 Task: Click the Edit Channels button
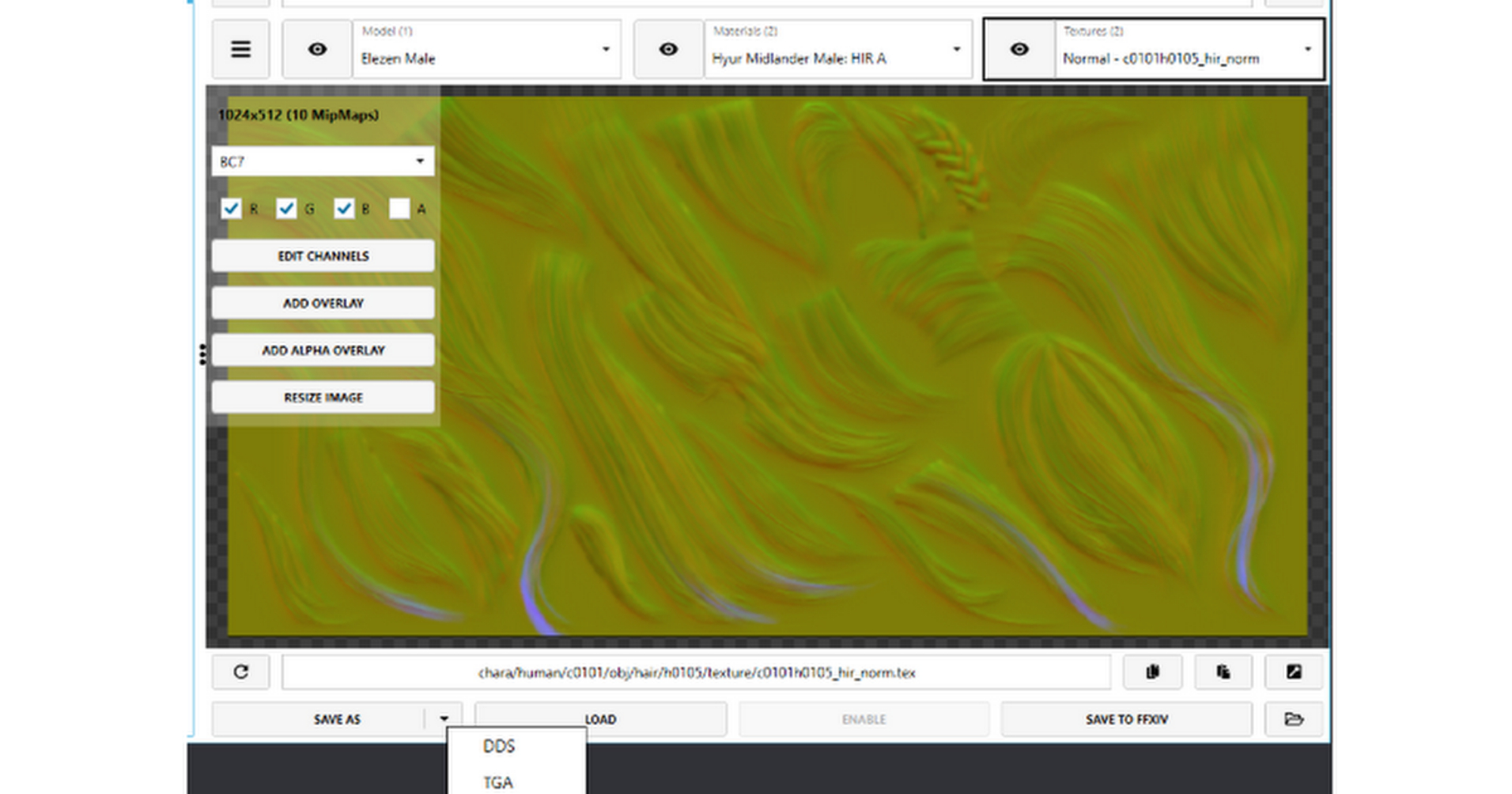(323, 256)
